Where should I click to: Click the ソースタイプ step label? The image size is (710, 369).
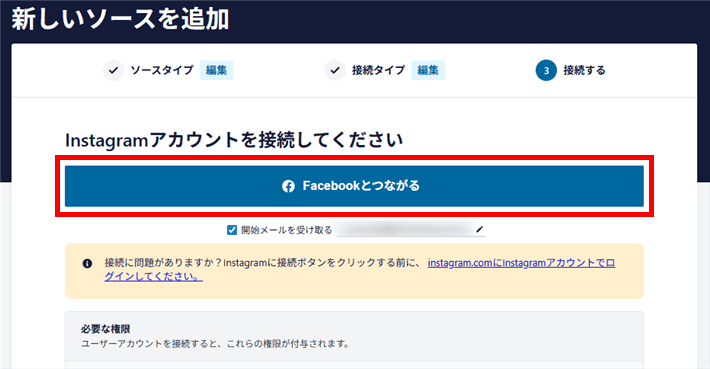pos(162,70)
